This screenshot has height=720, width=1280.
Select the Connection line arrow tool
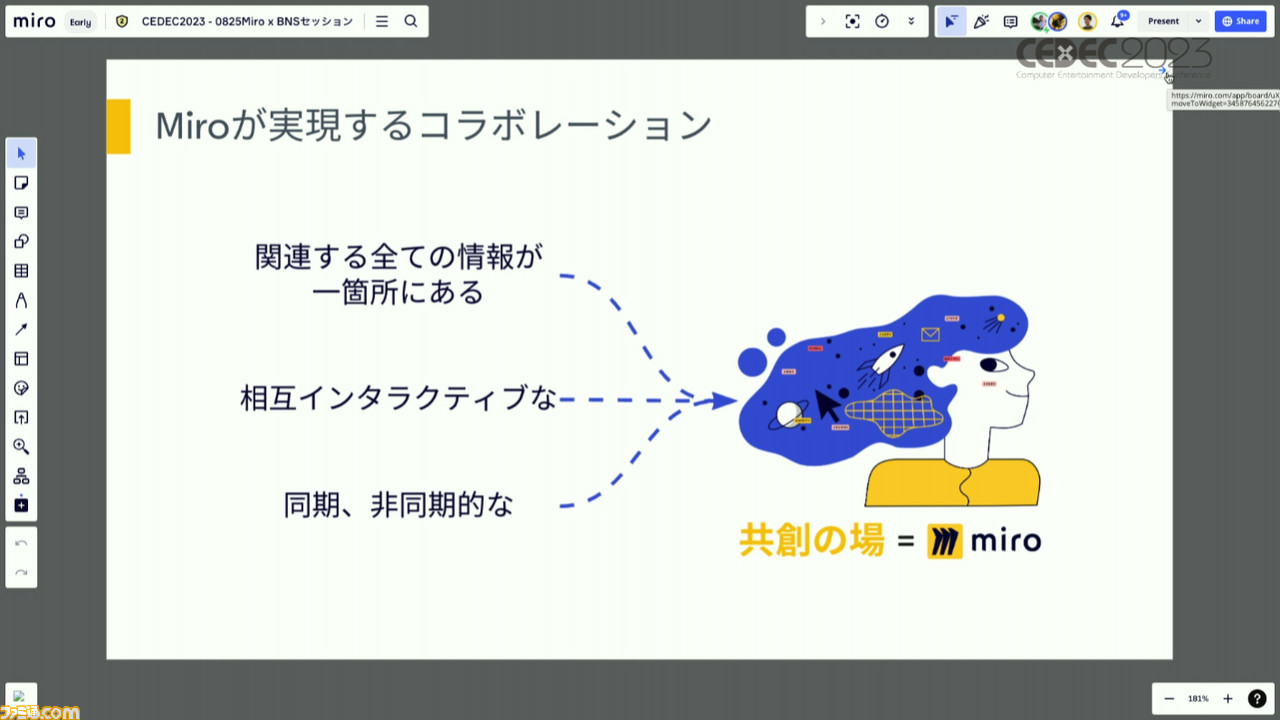(x=21, y=329)
